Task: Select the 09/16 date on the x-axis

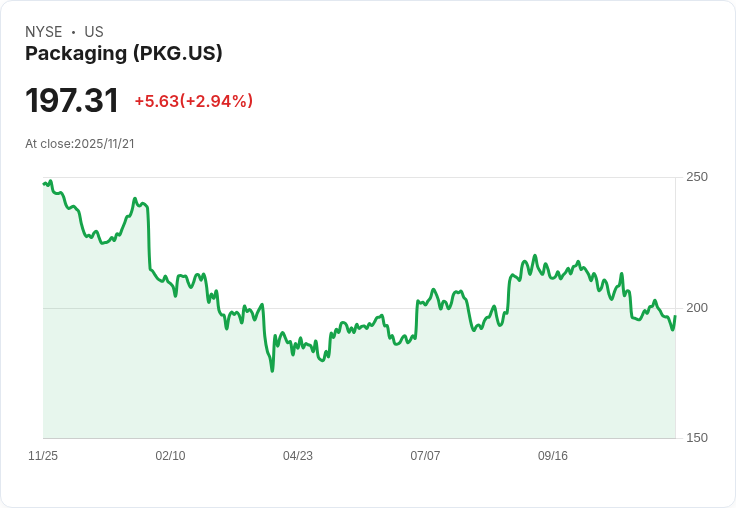Action: tap(553, 456)
